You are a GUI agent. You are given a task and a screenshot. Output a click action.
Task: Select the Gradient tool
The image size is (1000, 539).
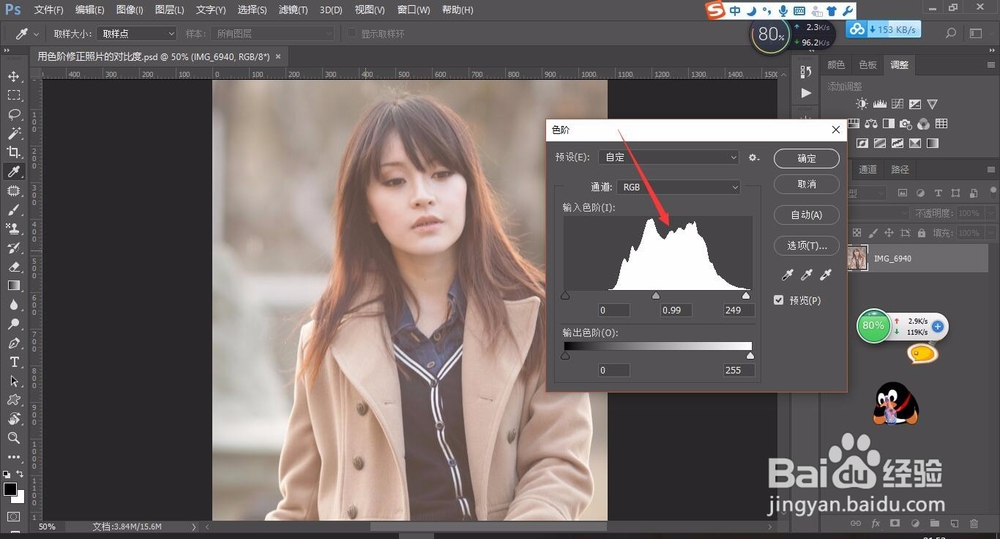tap(13, 286)
